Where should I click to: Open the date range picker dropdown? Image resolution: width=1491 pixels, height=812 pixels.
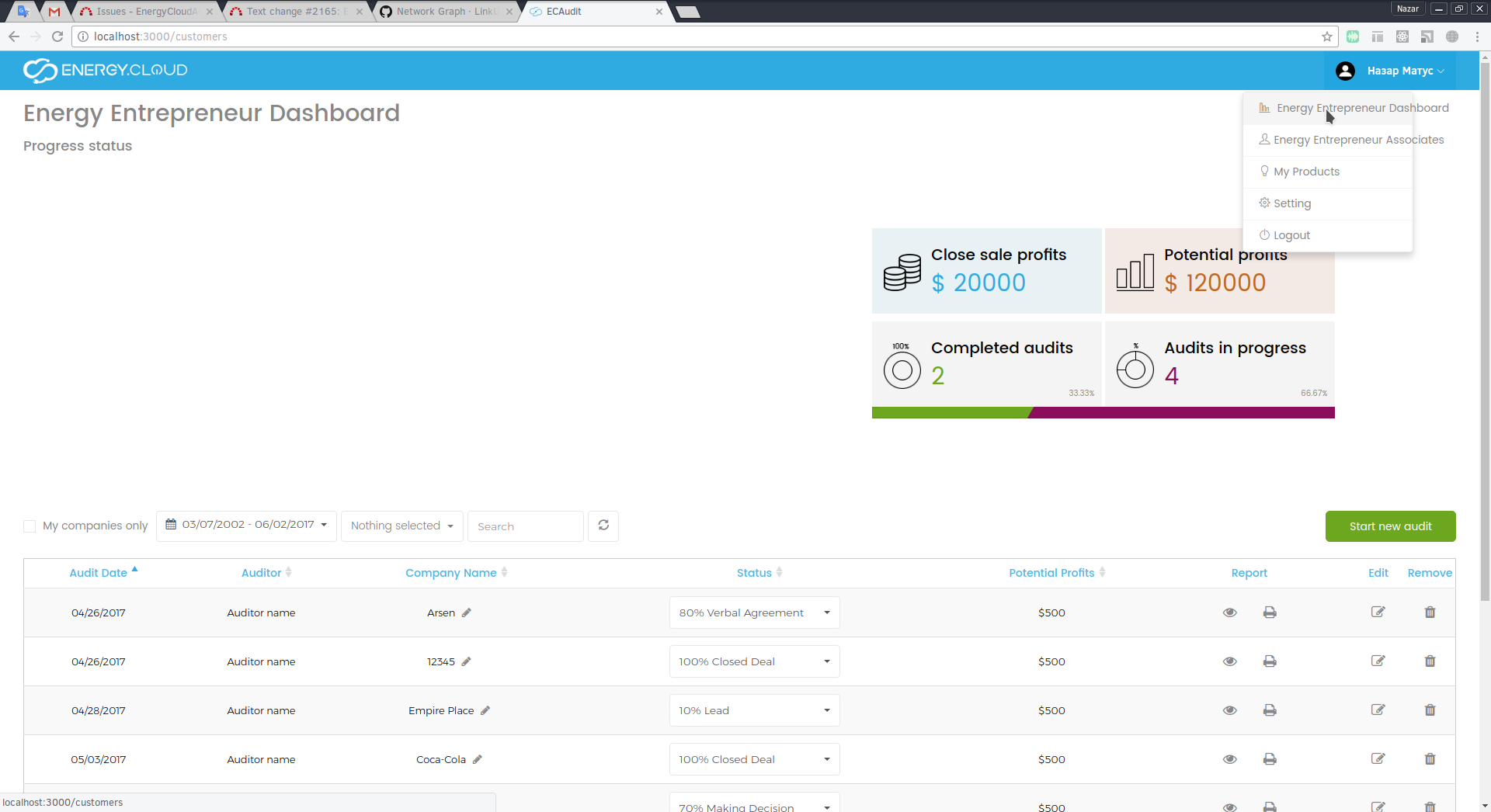pos(246,526)
